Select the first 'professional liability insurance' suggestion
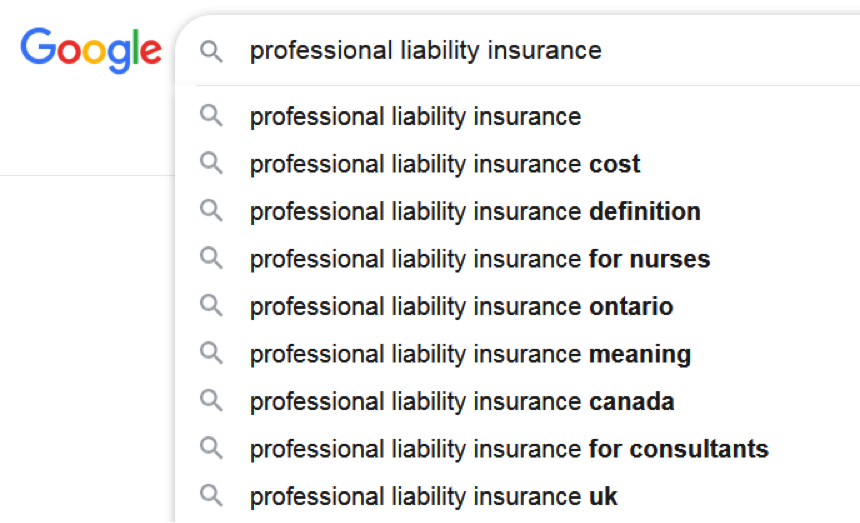Image resolution: width=860 pixels, height=523 pixels. click(415, 116)
